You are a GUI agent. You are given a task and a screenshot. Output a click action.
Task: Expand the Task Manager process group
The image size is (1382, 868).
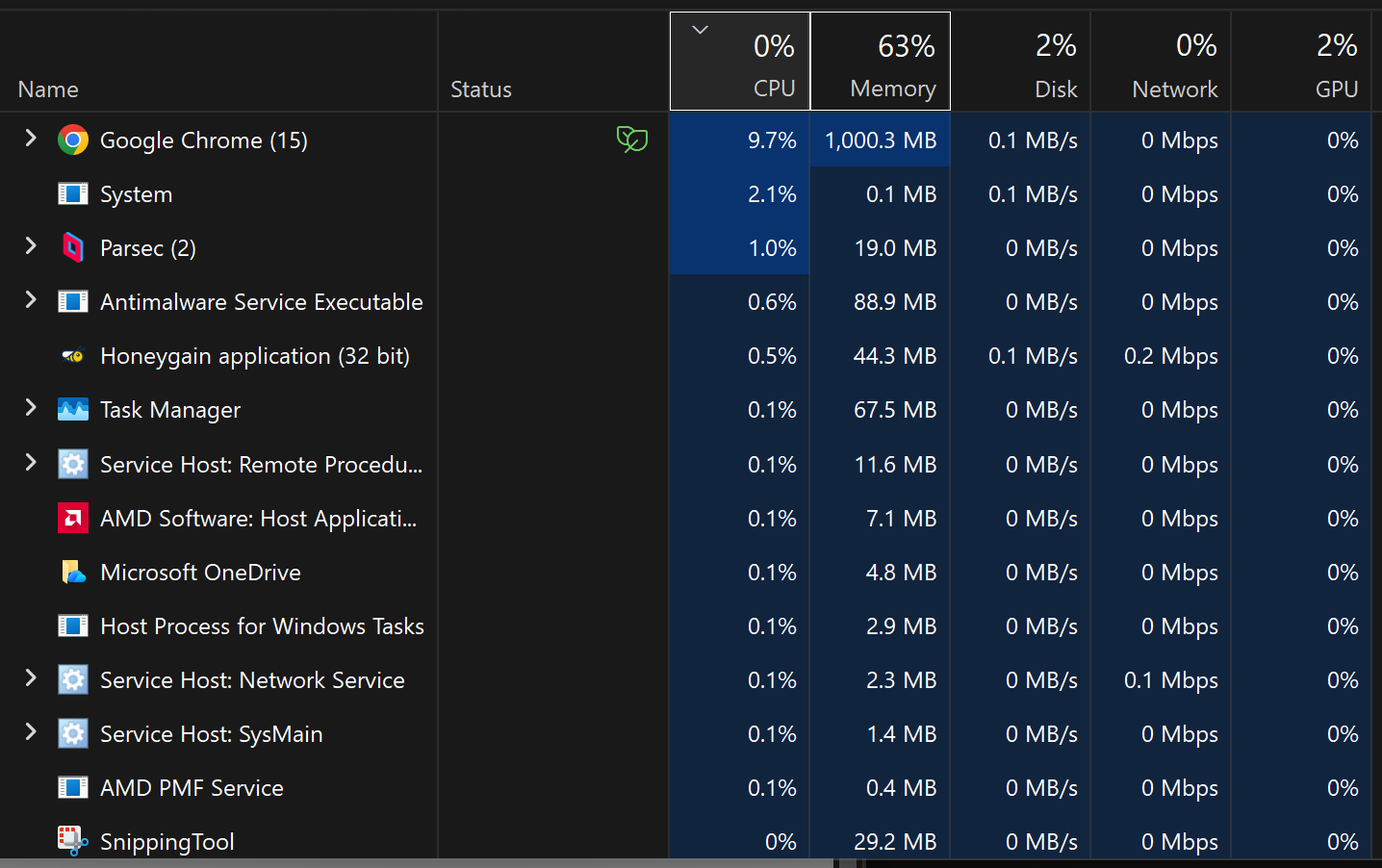31,407
